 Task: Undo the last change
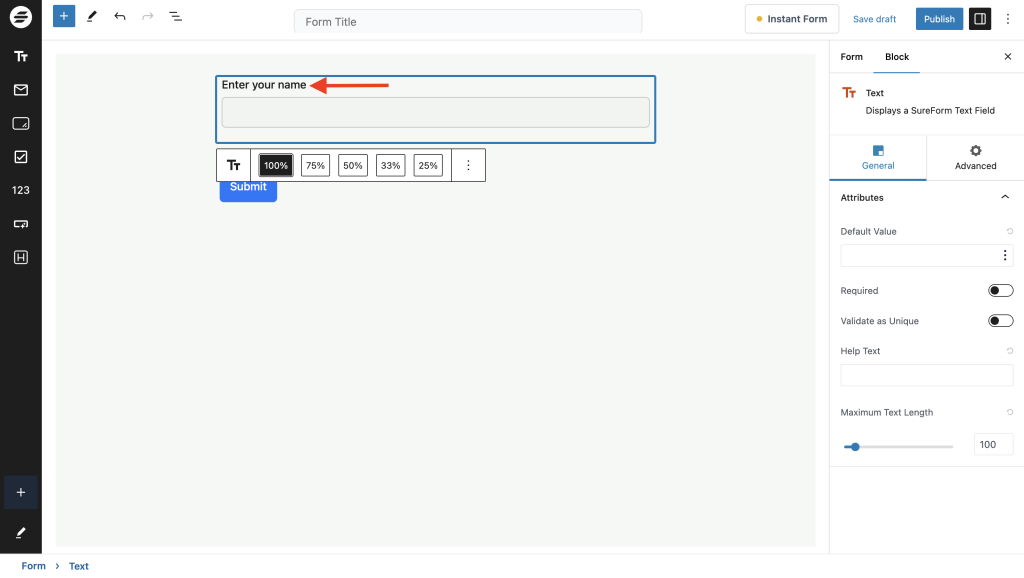click(120, 16)
